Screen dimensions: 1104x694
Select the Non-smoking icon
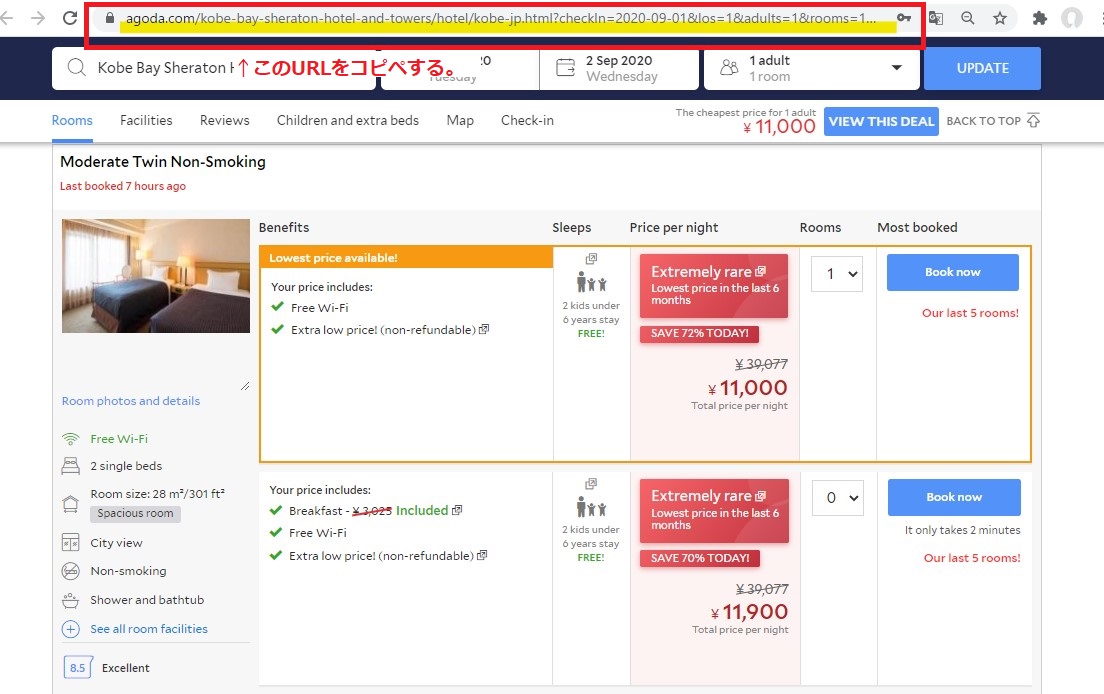pyautogui.click(x=70, y=571)
